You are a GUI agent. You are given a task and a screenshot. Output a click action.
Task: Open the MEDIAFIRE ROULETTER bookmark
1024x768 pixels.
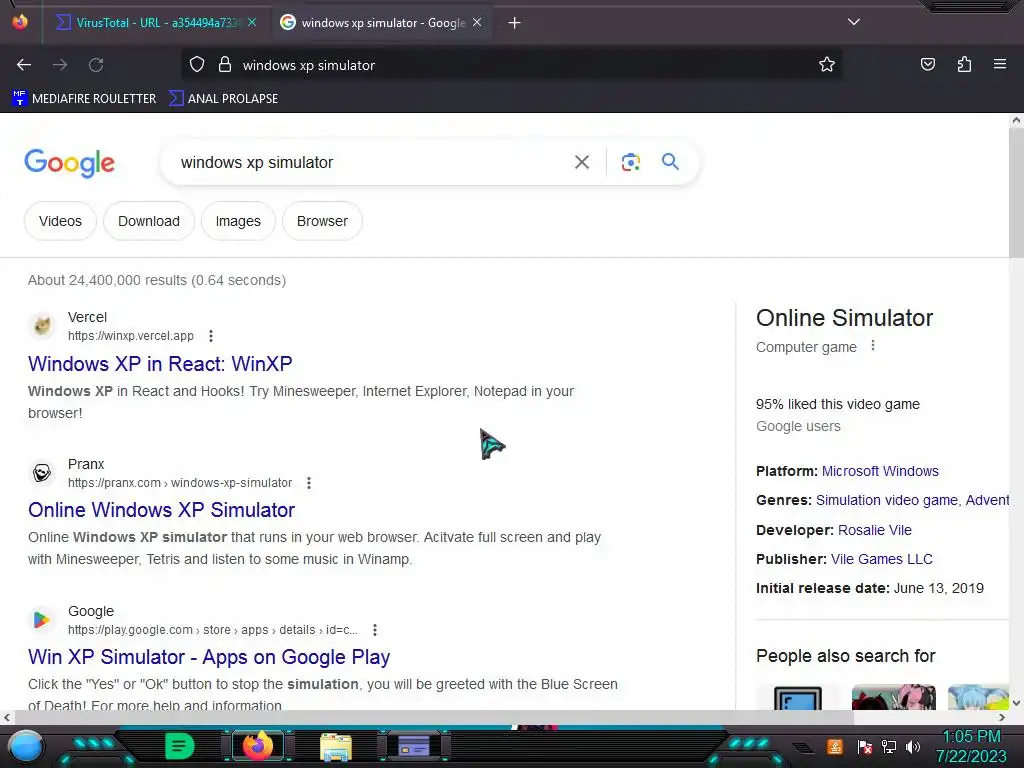pyautogui.click(x=84, y=99)
